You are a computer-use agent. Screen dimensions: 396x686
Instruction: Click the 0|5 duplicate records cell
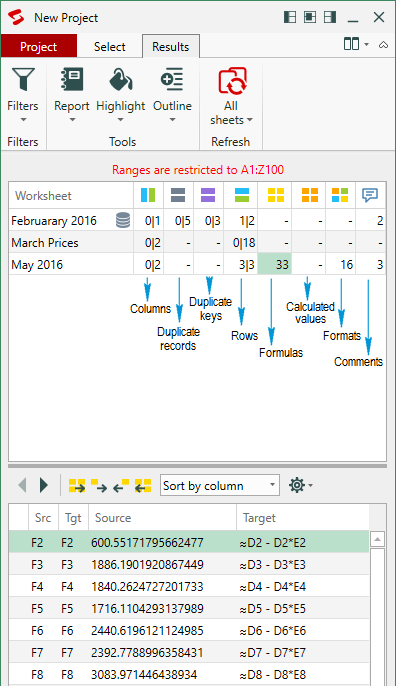pos(179,220)
